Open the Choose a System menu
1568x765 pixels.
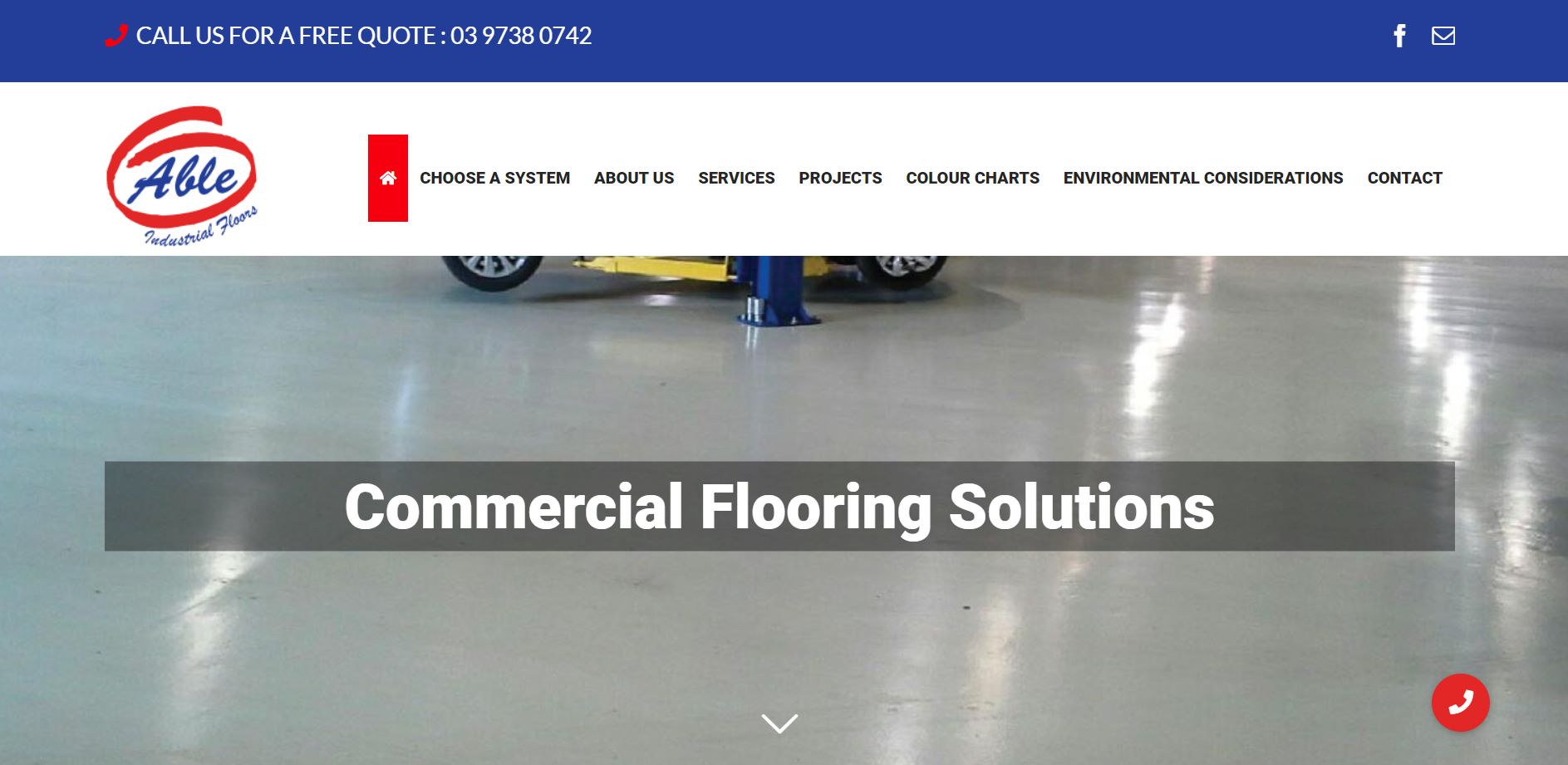pos(494,178)
